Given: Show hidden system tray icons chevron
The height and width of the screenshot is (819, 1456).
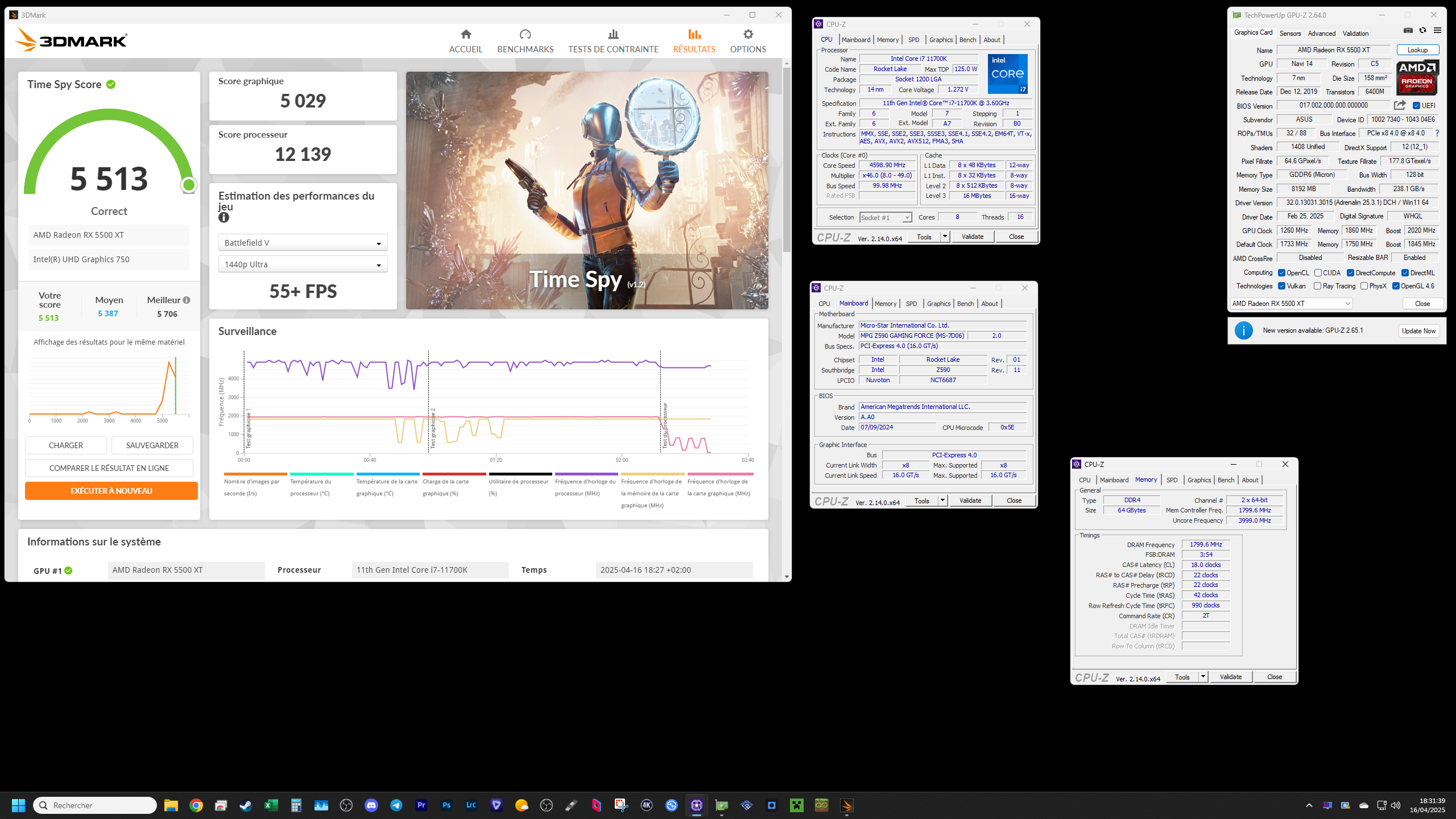Looking at the screenshot, I should [1309, 805].
